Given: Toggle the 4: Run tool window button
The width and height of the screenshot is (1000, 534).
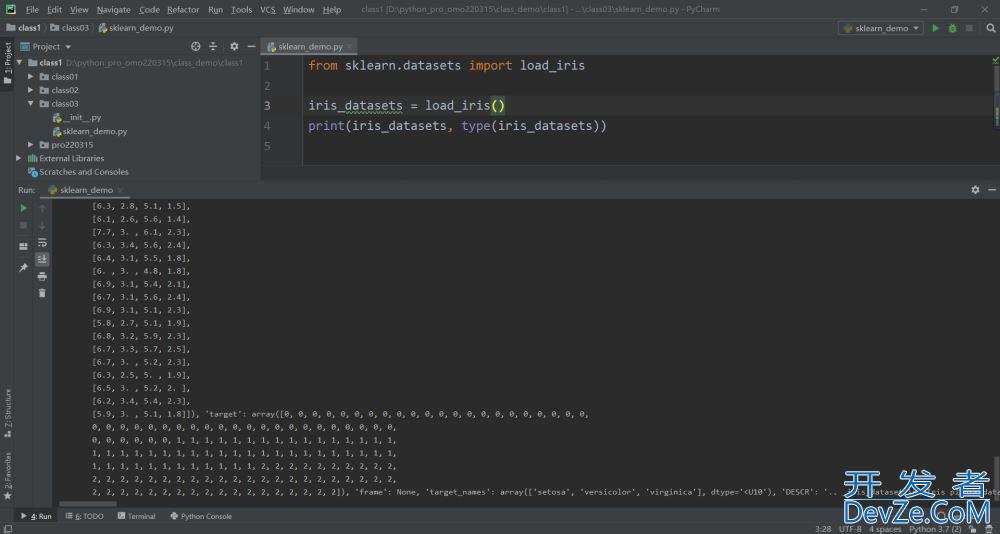Looking at the screenshot, I should [x=36, y=516].
